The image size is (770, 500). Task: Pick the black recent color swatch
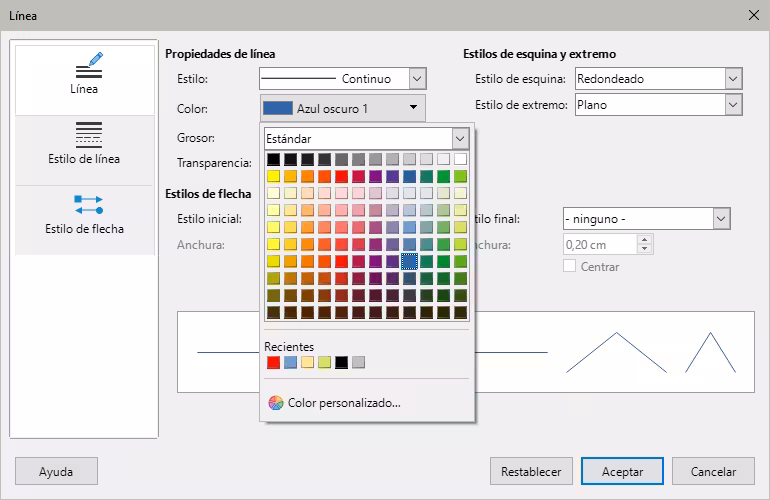(x=341, y=362)
